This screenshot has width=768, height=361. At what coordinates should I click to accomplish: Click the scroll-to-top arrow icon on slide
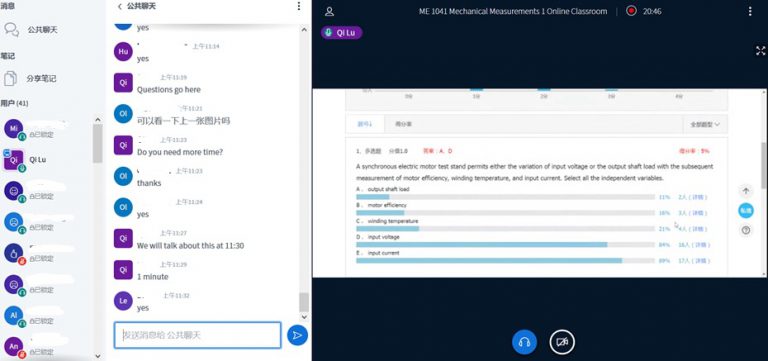pyautogui.click(x=745, y=191)
